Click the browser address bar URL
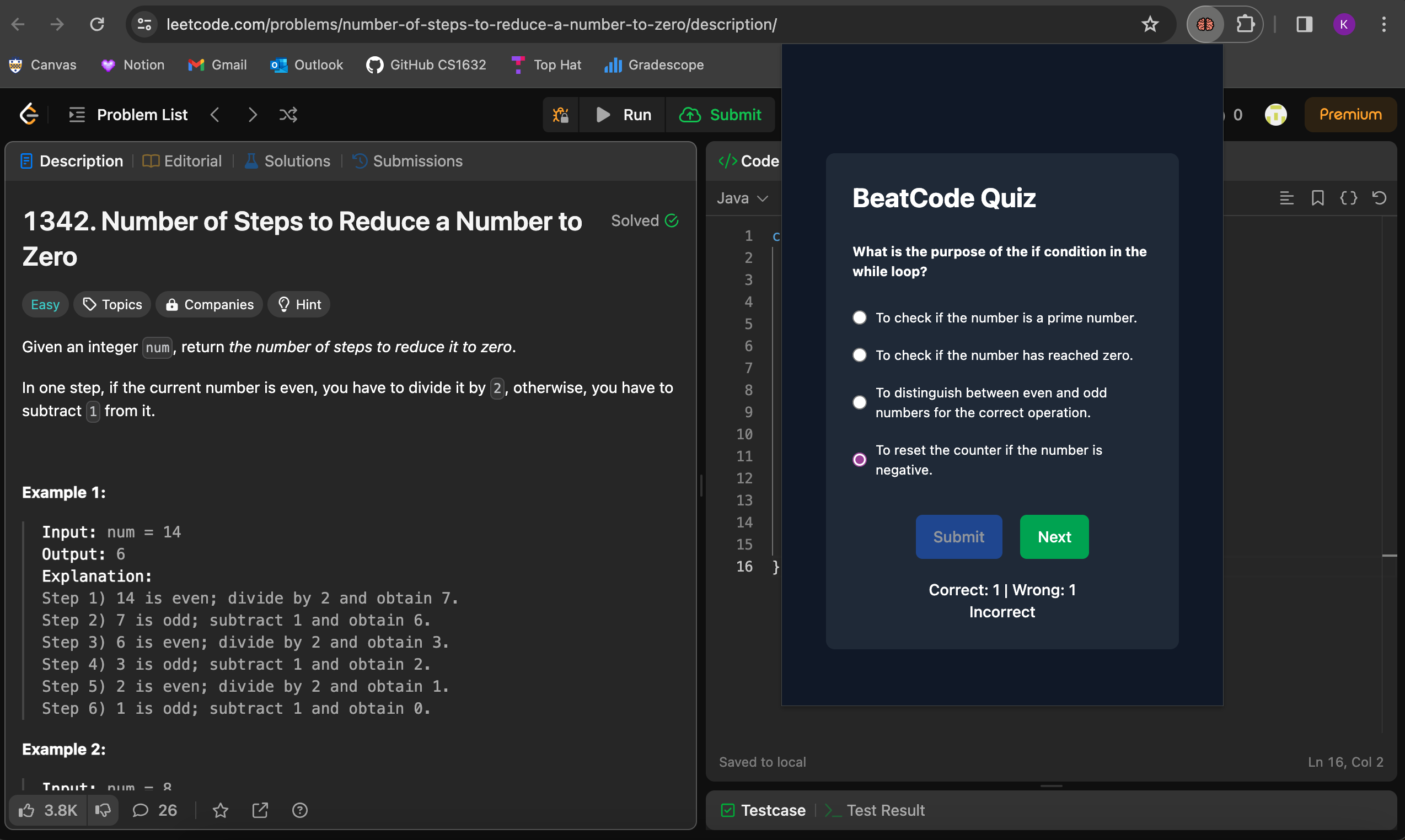The height and width of the screenshot is (840, 1405). (x=471, y=24)
